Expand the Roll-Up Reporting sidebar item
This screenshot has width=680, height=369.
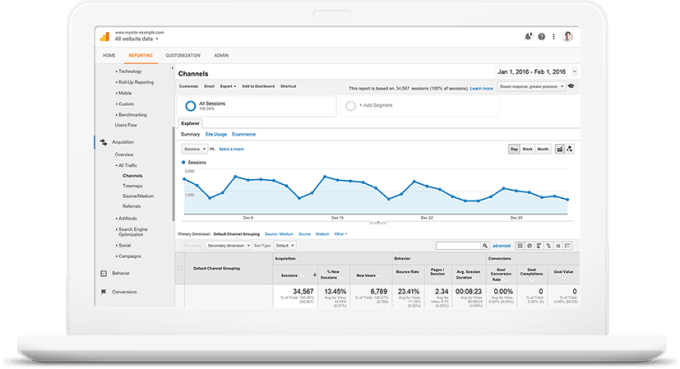[135, 82]
